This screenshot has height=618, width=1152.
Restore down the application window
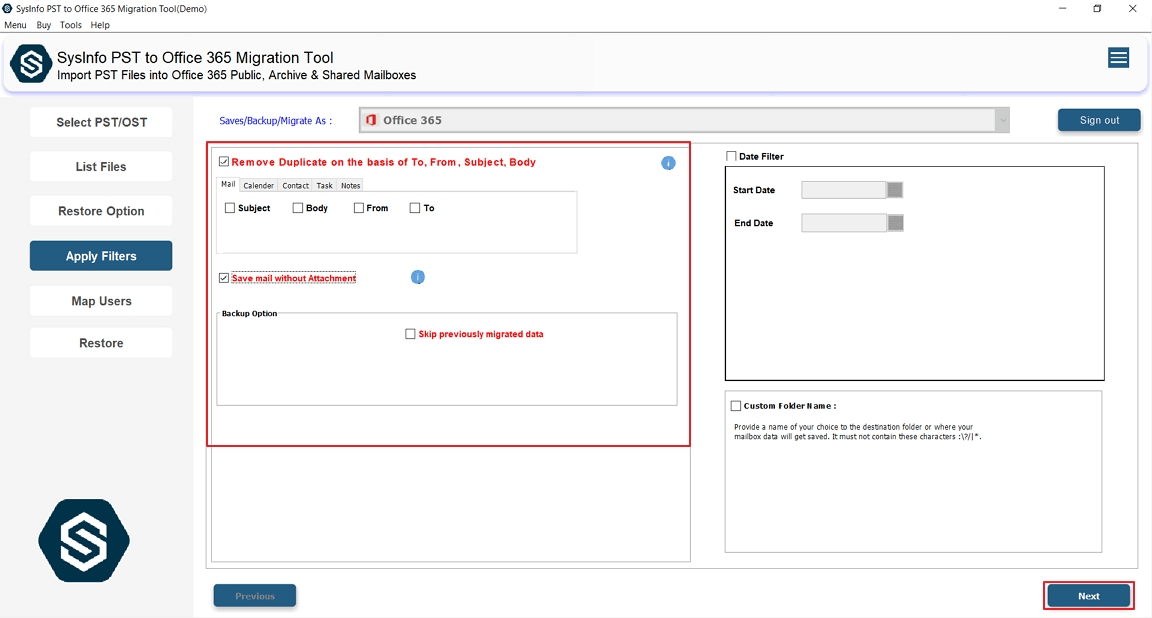point(1097,9)
